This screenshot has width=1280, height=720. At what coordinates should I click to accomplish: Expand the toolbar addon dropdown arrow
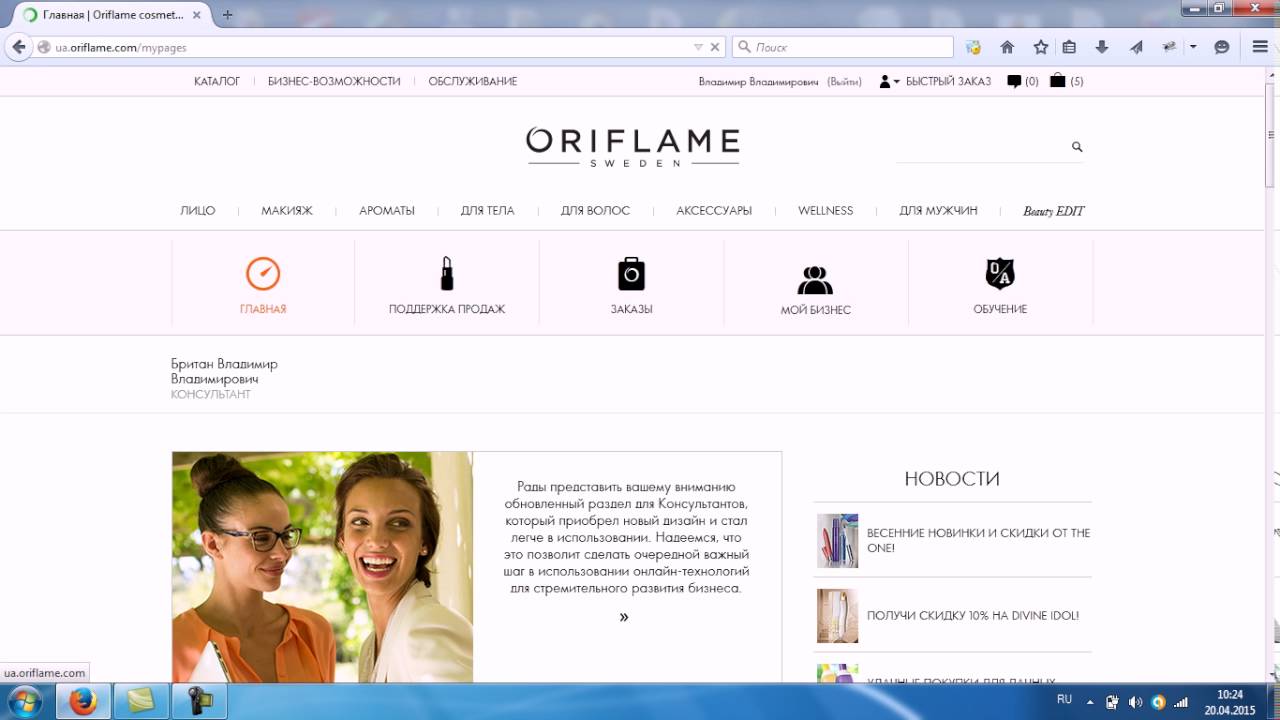point(1193,47)
